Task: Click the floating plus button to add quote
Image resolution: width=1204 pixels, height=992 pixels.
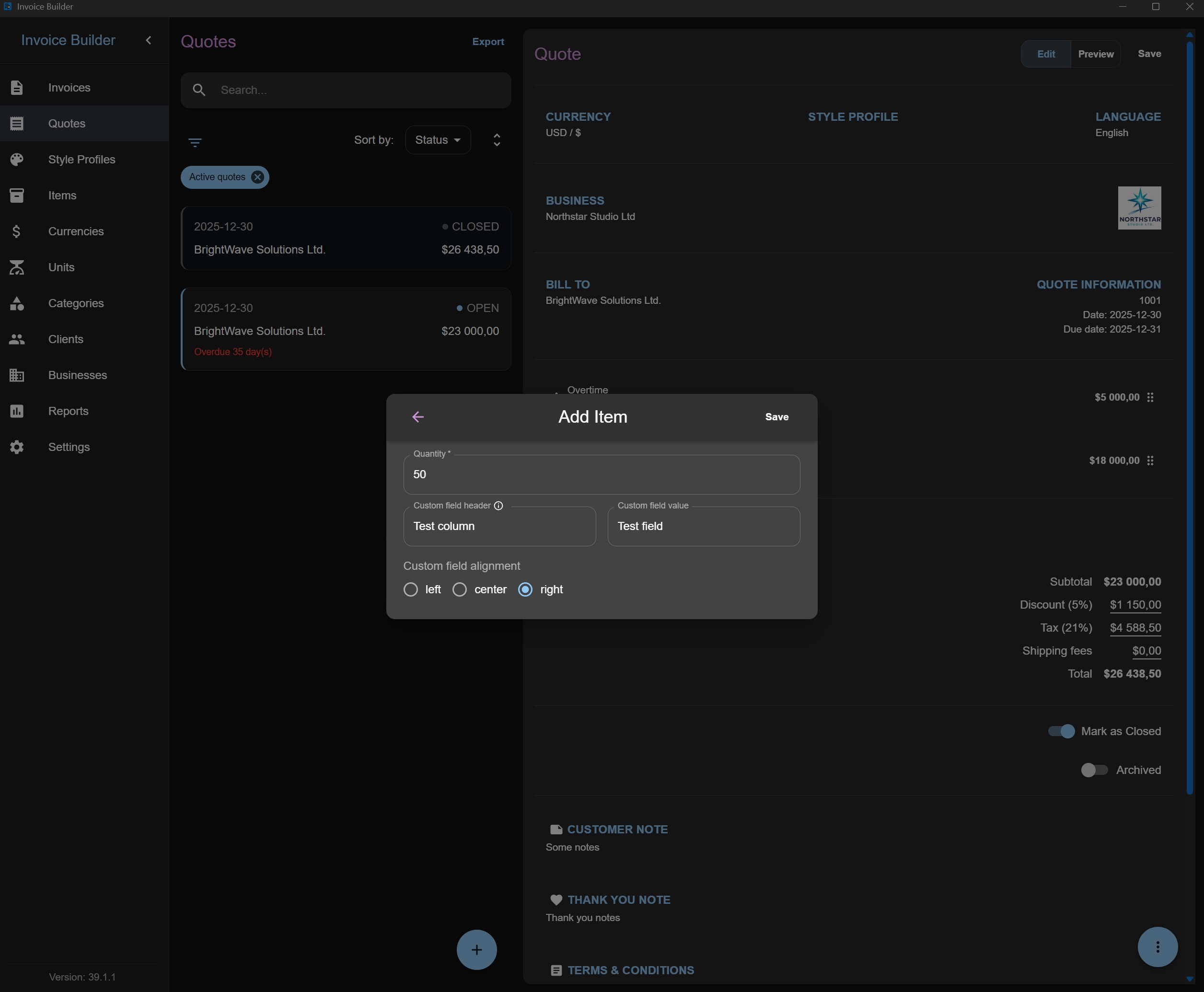Action: 476,950
